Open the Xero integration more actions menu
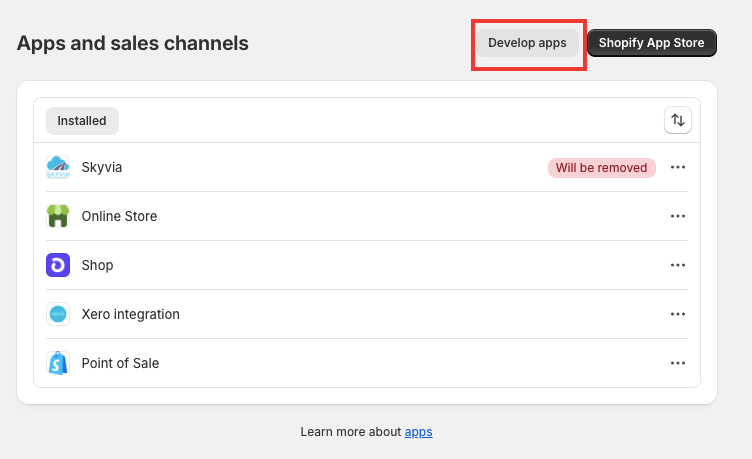The image size is (752, 459). tap(678, 314)
